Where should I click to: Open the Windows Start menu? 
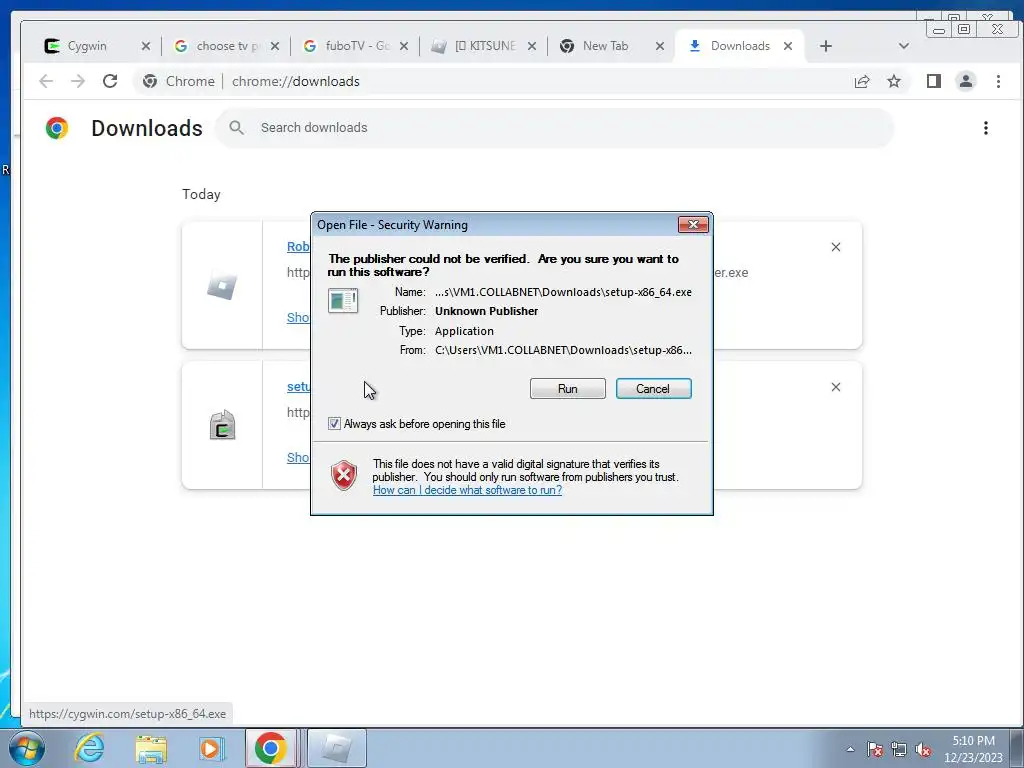[26, 748]
